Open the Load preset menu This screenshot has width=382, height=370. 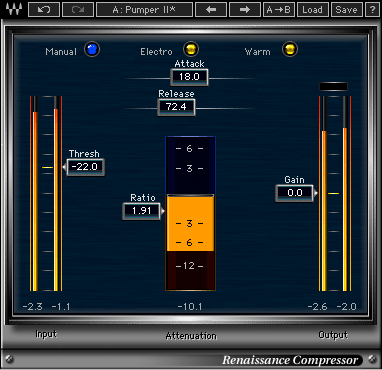[x=312, y=10]
